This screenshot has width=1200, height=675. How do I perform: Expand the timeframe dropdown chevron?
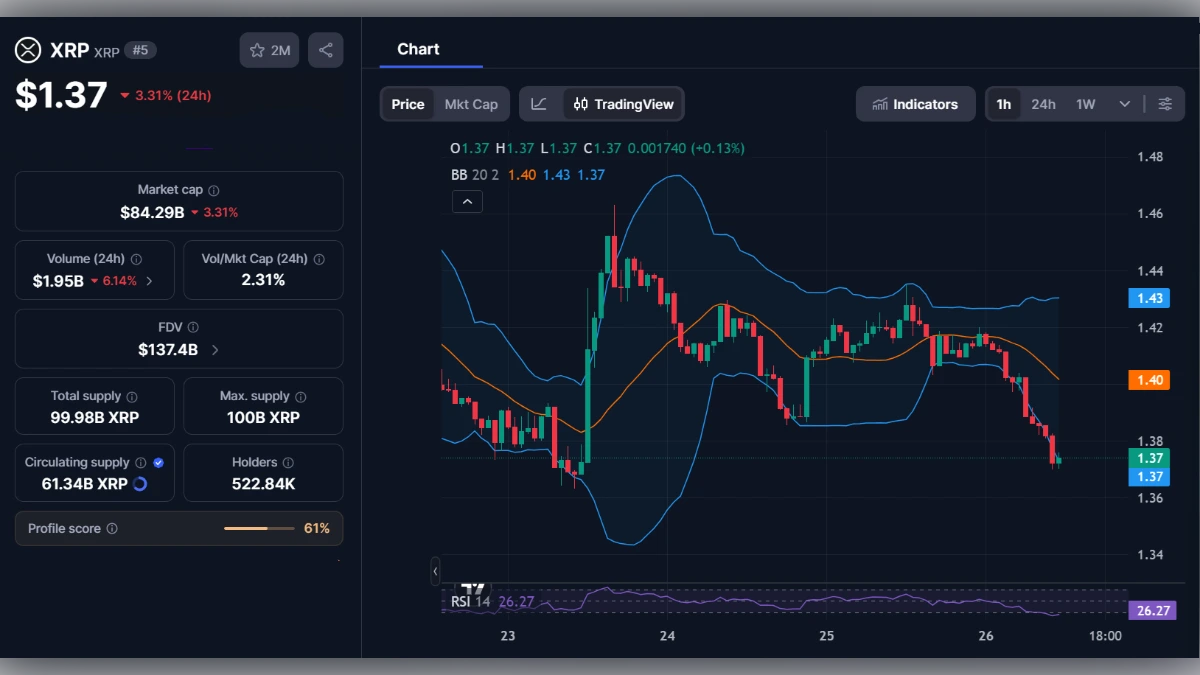[1123, 103]
